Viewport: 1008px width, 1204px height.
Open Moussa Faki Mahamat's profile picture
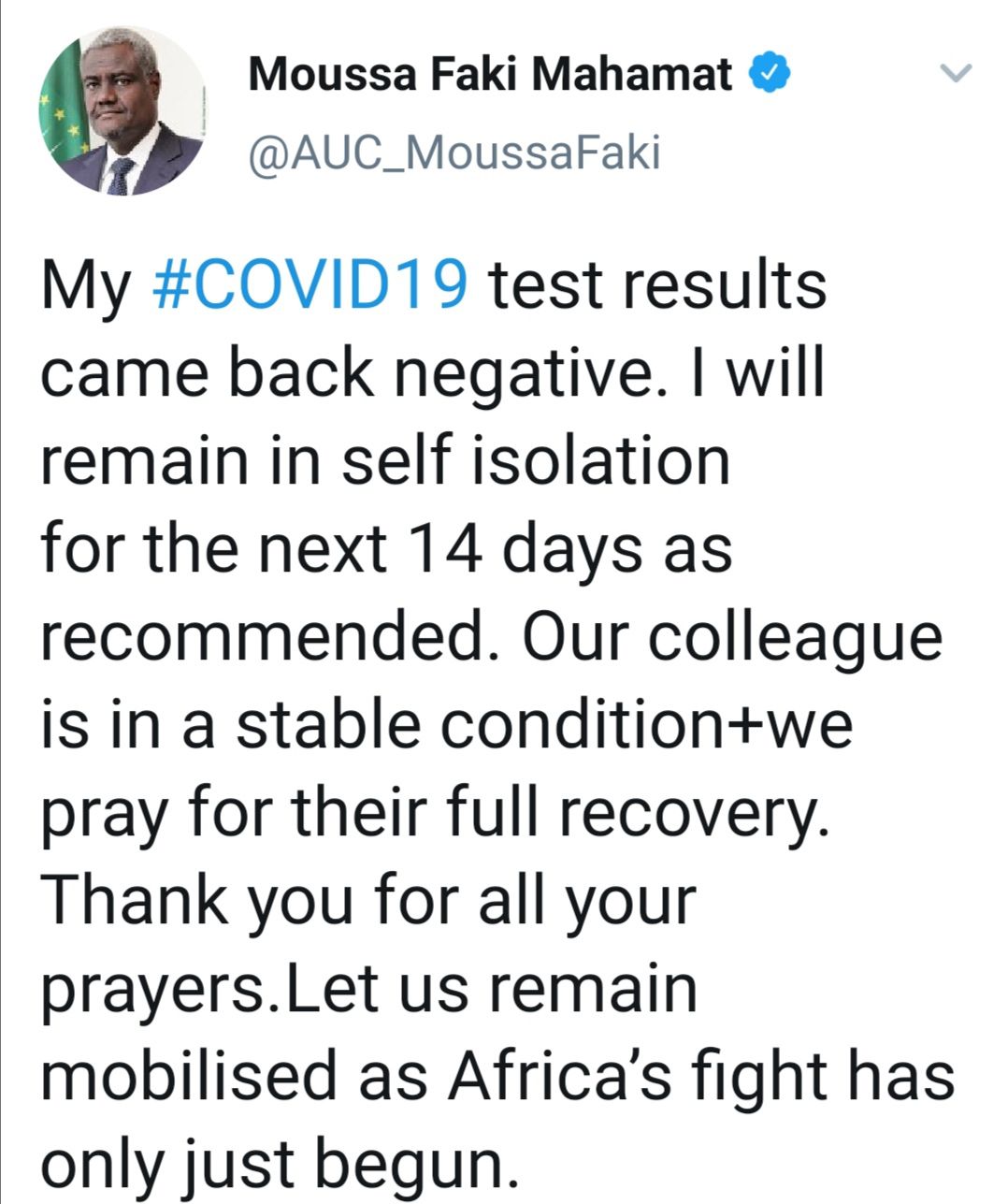(122, 110)
